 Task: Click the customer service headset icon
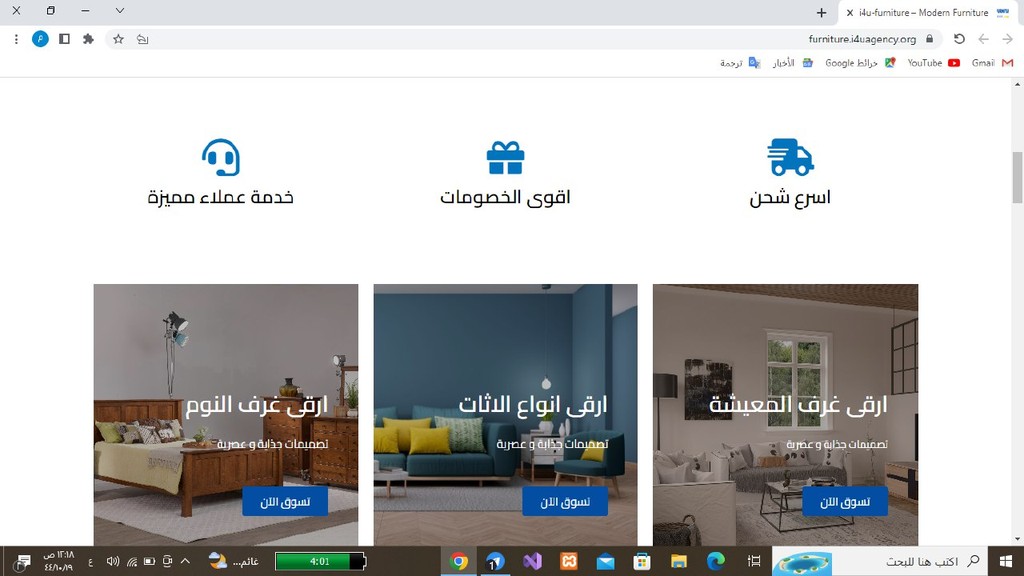(x=221, y=157)
